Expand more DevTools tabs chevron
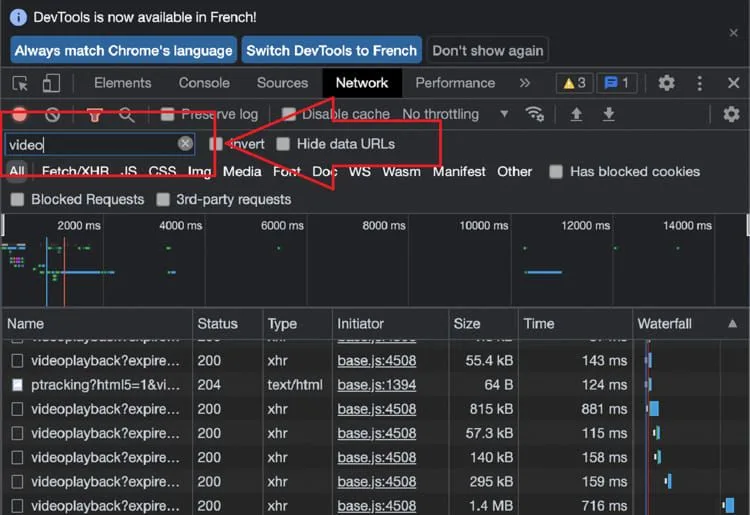750x515 pixels. pos(525,83)
